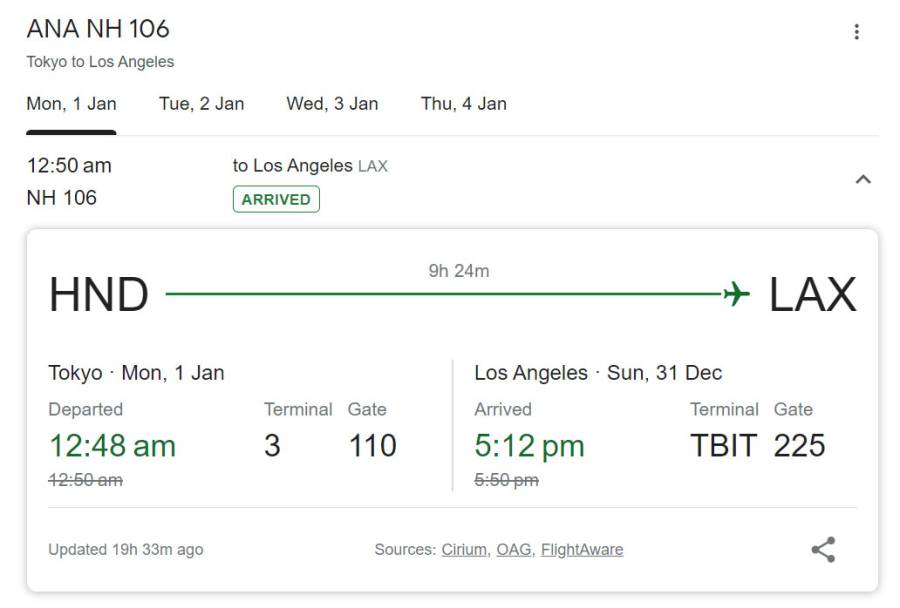Click the 12:48 am departure time
900x608 pixels.
[x=112, y=446]
